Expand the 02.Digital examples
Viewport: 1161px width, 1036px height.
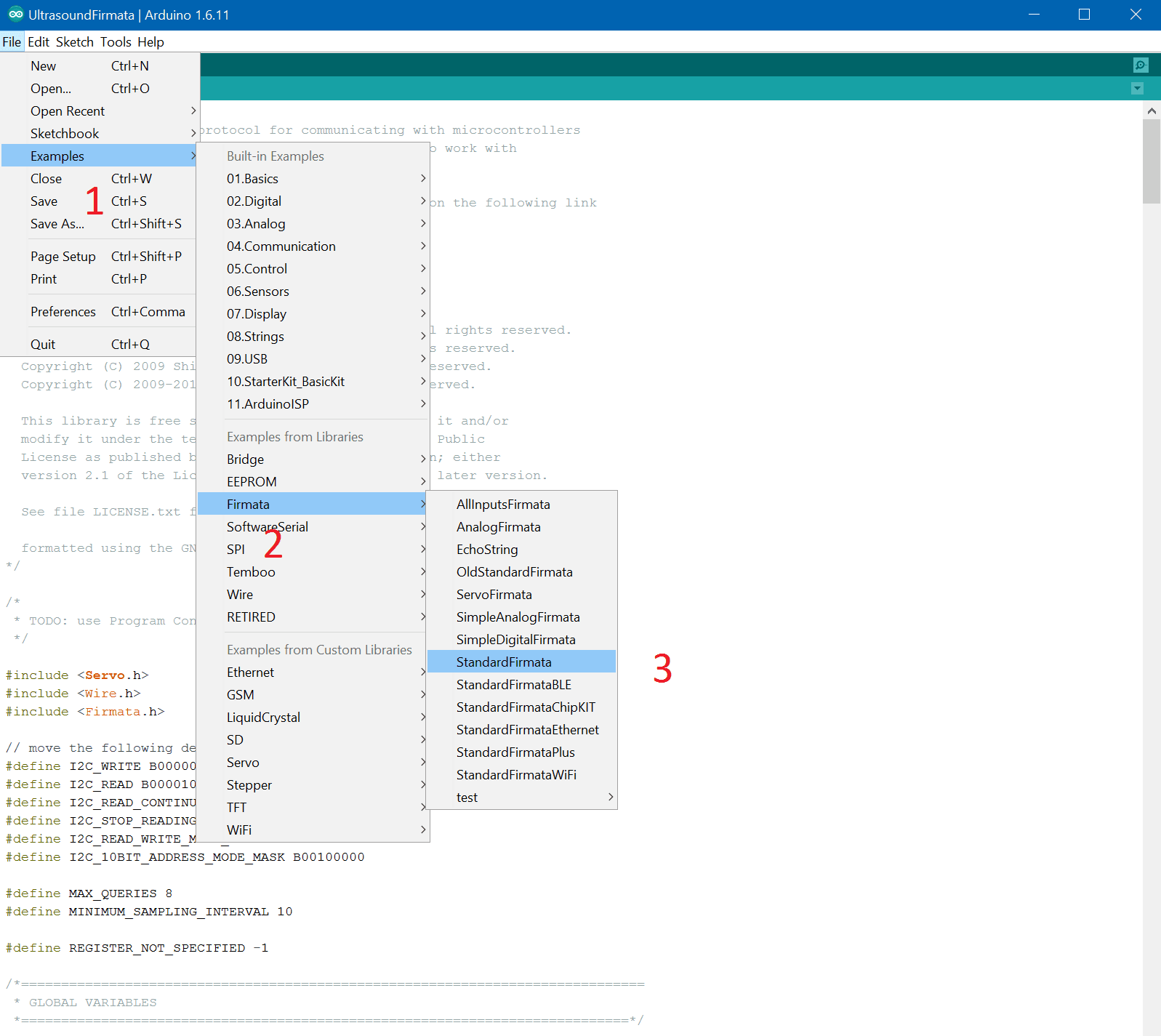[313, 201]
